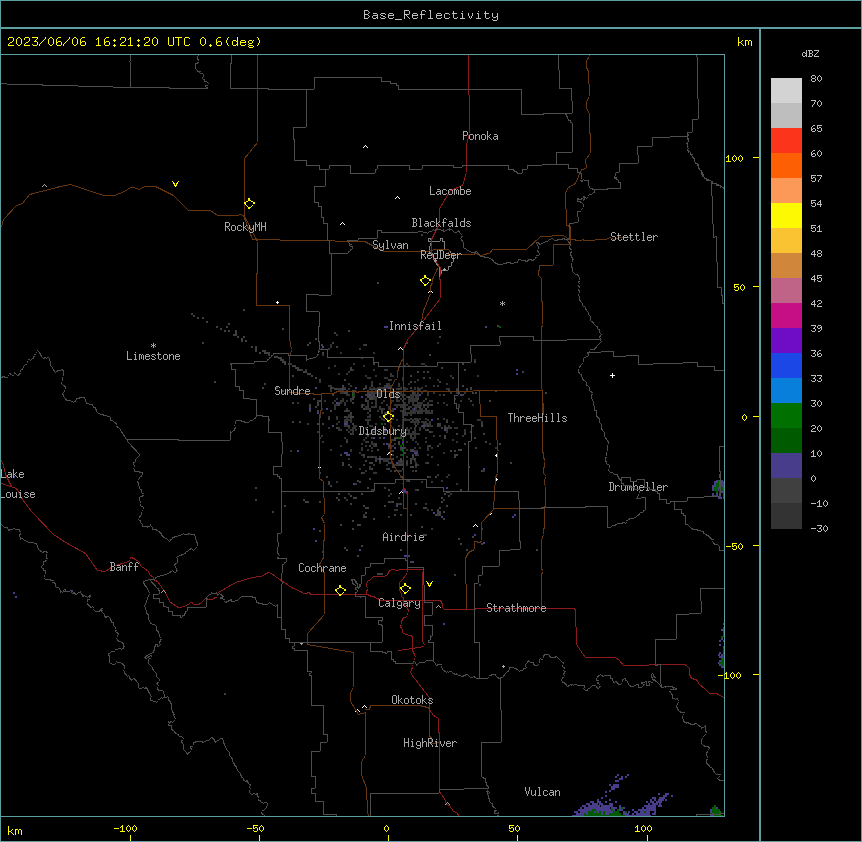Select the RockyMH label
Viewport: 862px width, 842px height.
coord(245,227)
